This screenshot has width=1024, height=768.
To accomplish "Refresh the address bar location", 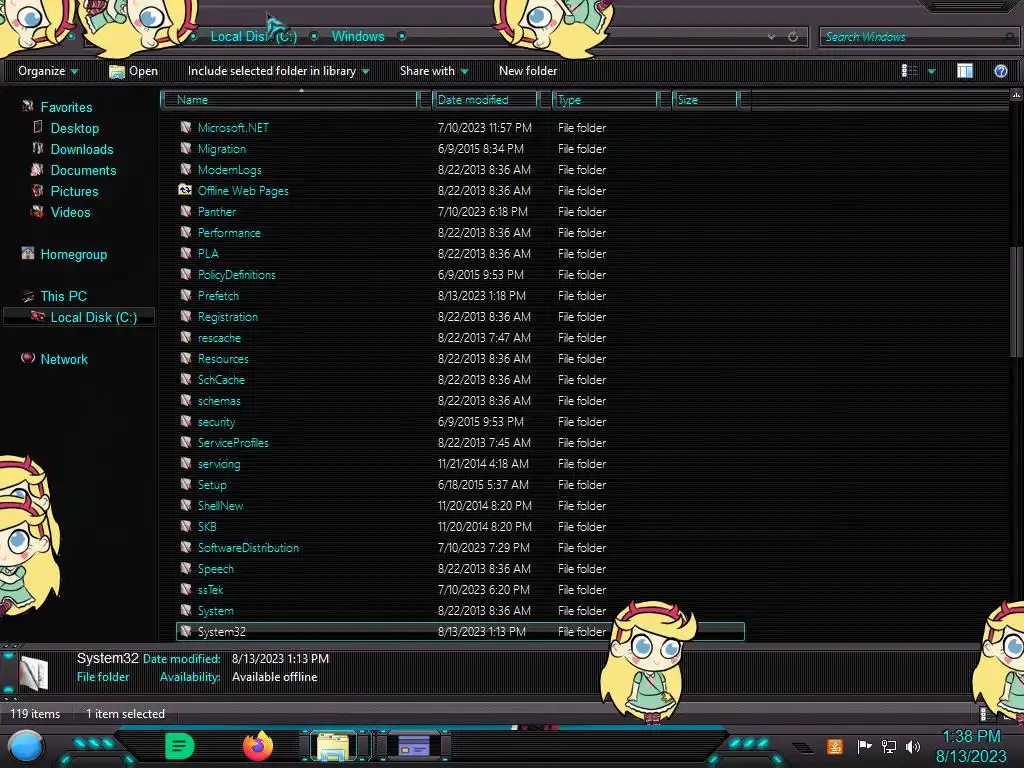I will [793, 37].
